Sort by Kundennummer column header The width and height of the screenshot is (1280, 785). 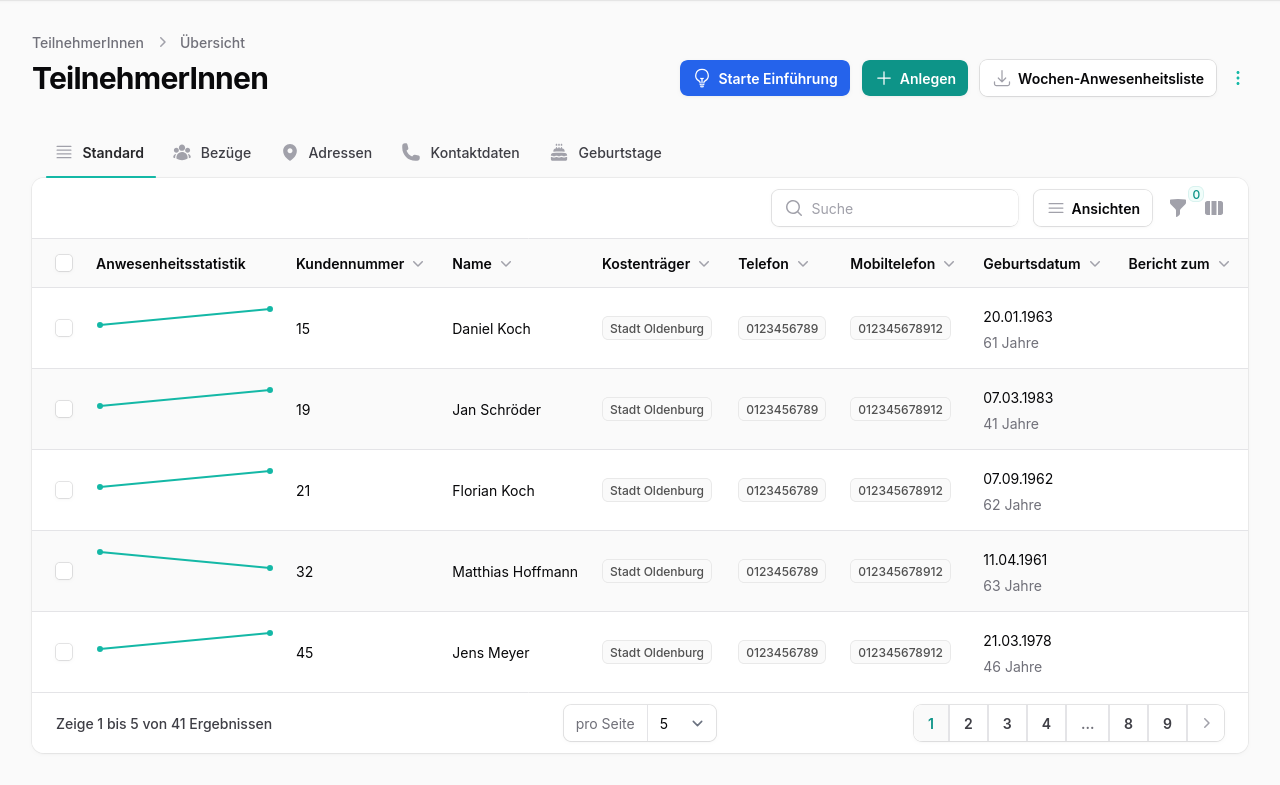(x=360, y=264)
